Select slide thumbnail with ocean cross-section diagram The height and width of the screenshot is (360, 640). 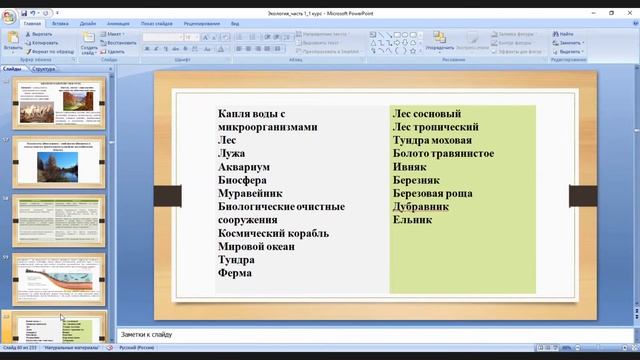pos(59,280)
